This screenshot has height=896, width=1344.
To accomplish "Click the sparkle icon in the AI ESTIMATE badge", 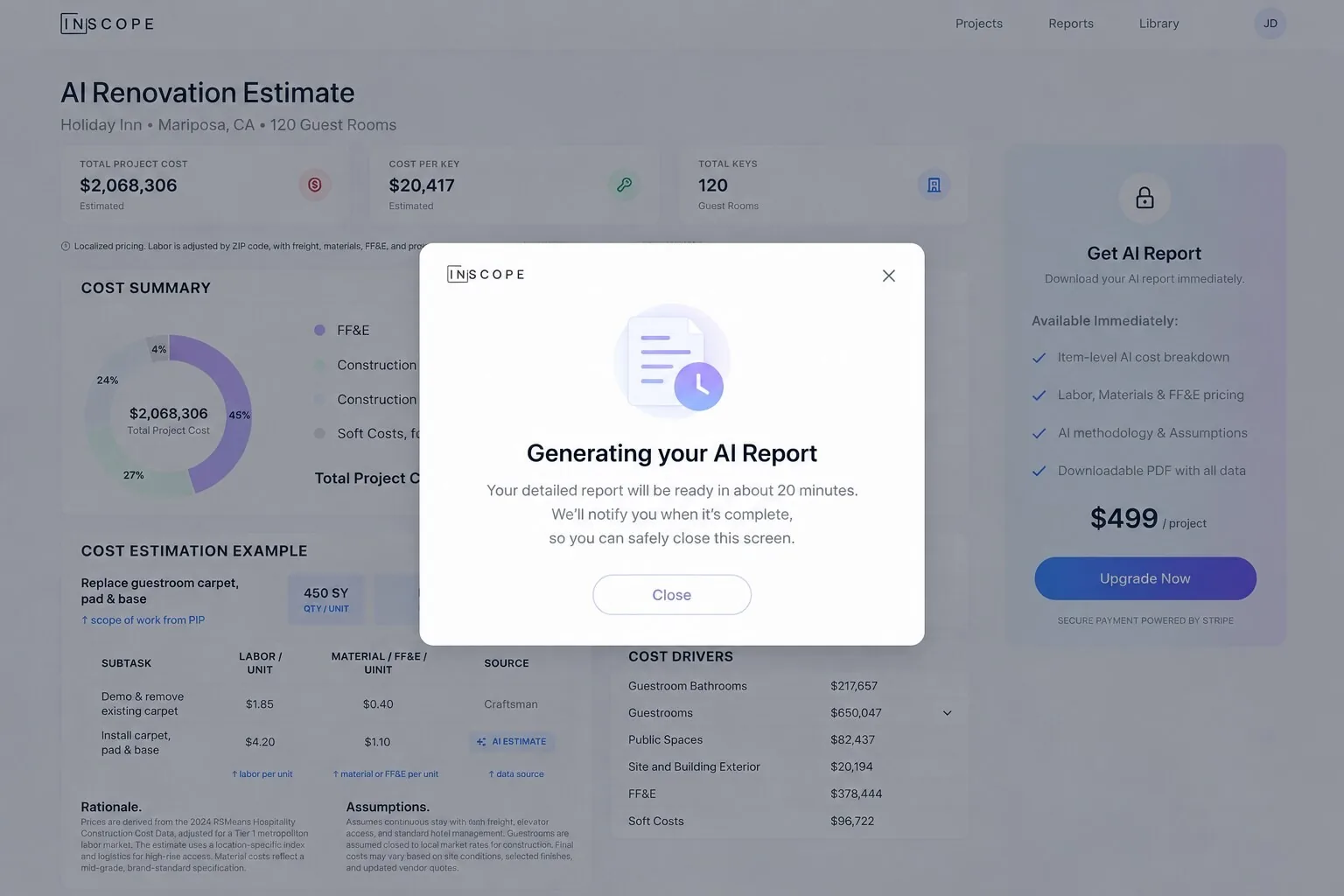I will (x=481, y=742).
